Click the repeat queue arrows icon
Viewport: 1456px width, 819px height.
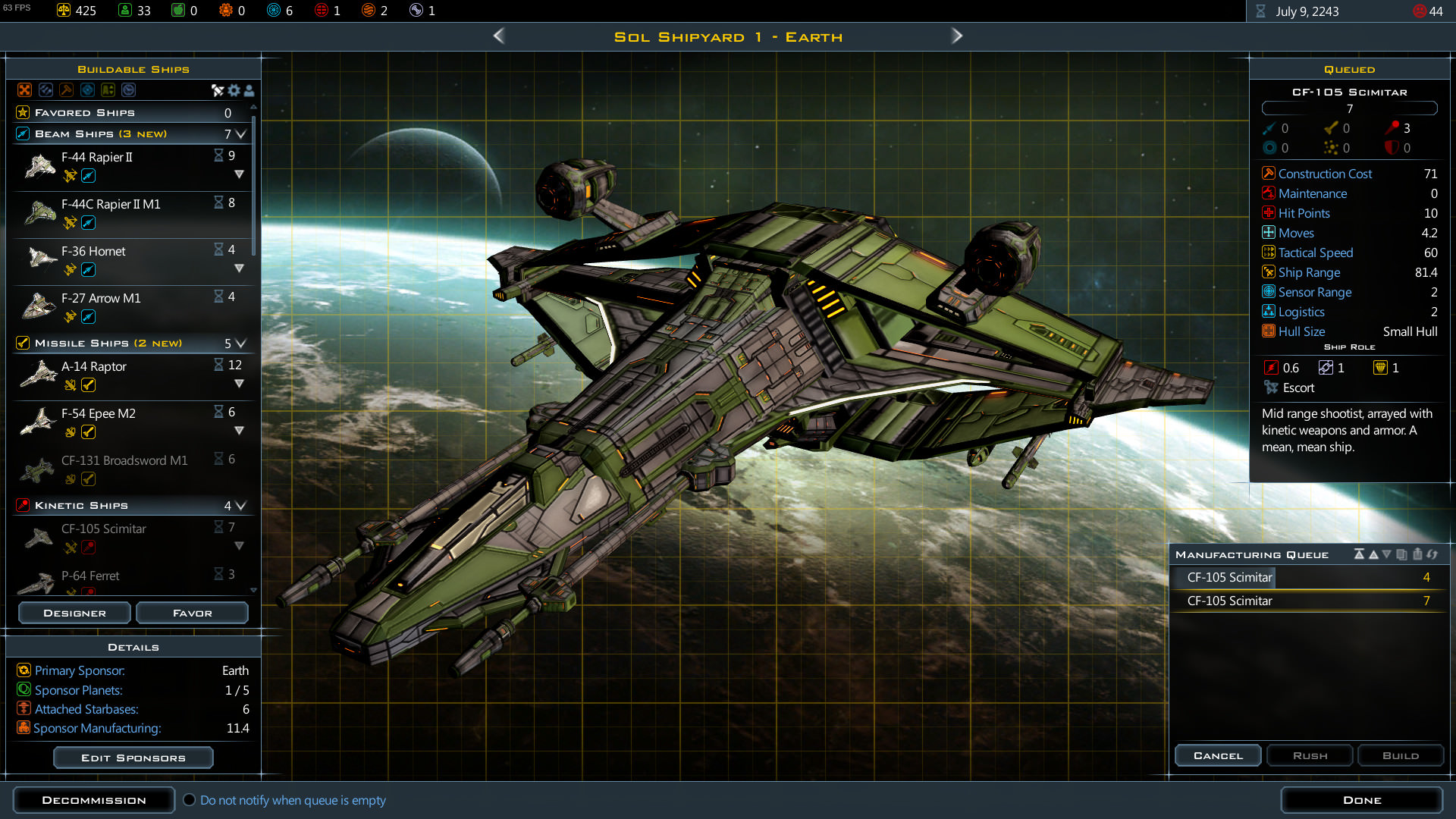pyautogui.click(x=1432, y=554)
